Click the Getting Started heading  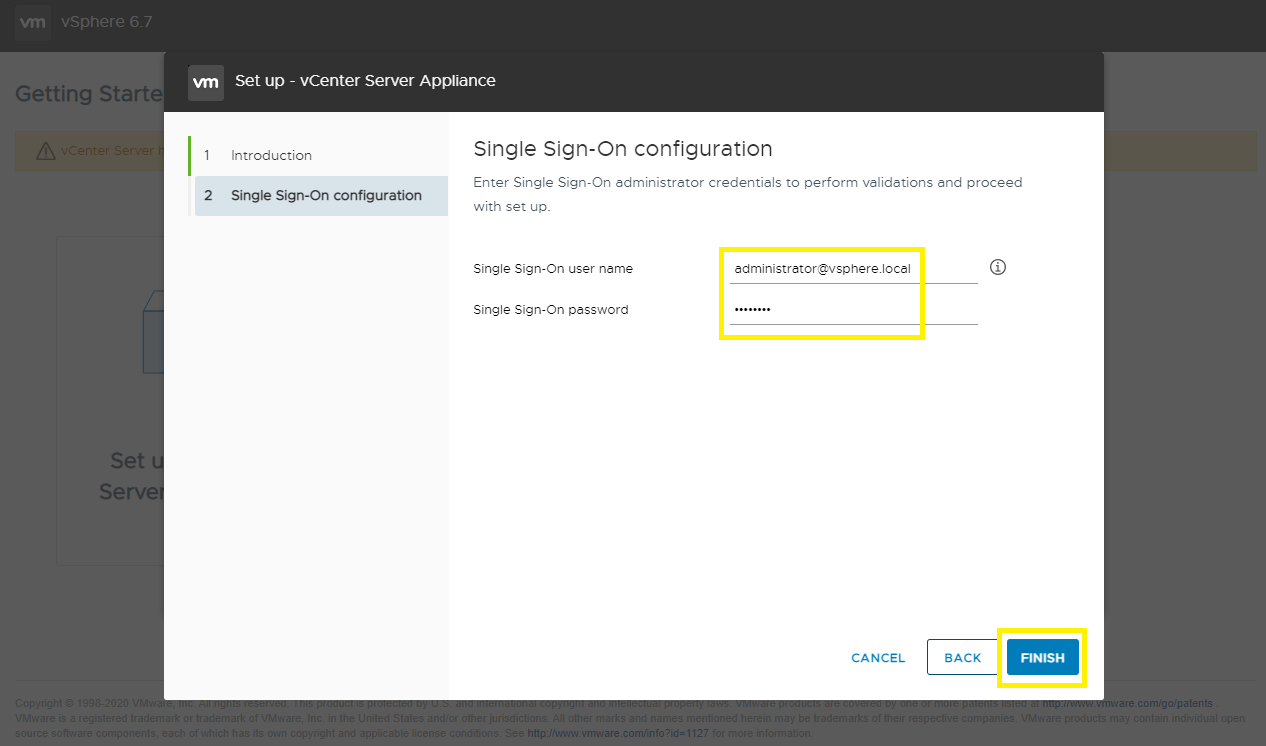click(87, 93)
